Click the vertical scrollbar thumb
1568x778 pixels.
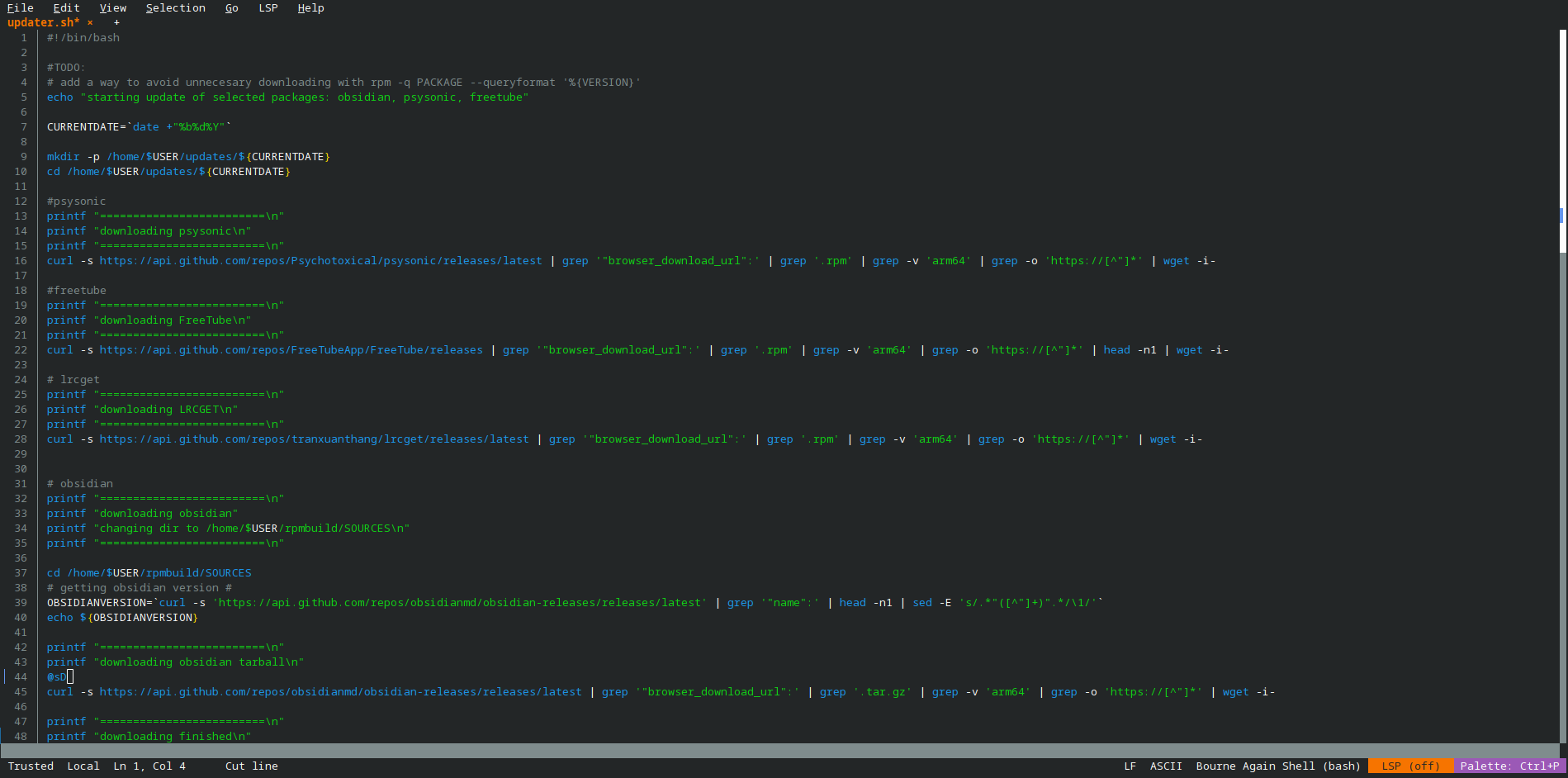(1562, 140)
